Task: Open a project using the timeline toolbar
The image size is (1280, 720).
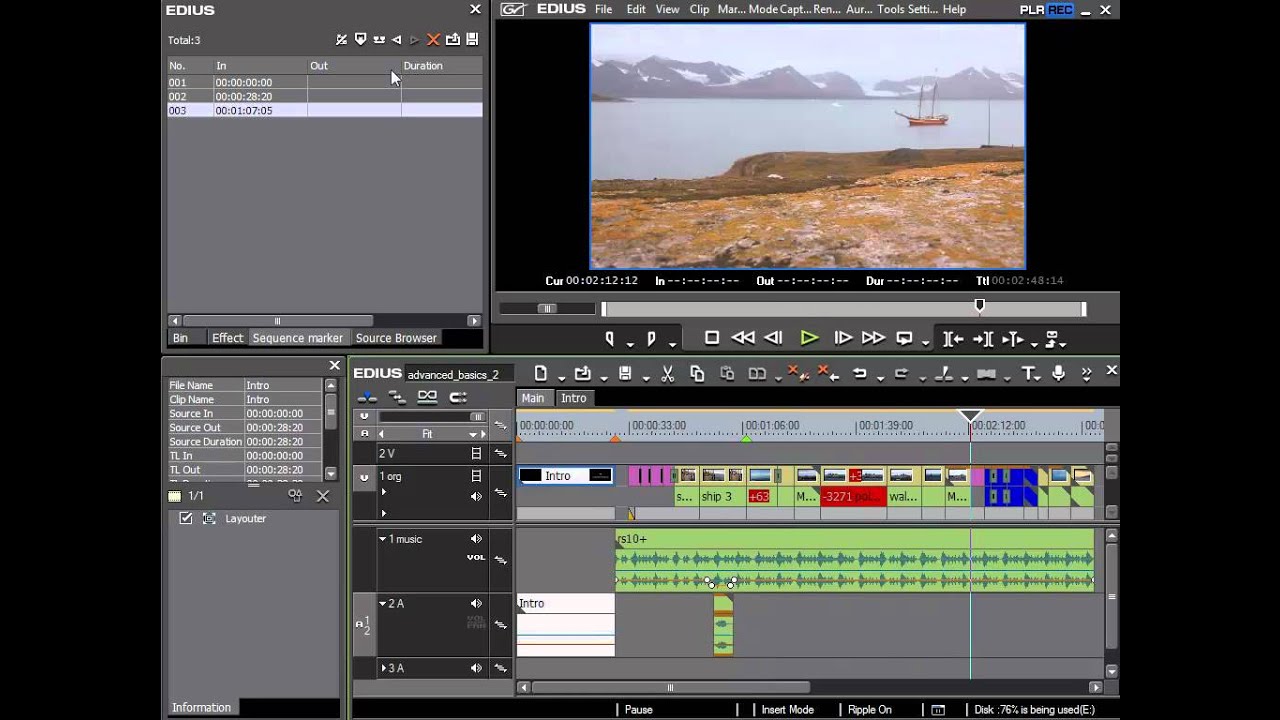Action: tap(583, 374)
